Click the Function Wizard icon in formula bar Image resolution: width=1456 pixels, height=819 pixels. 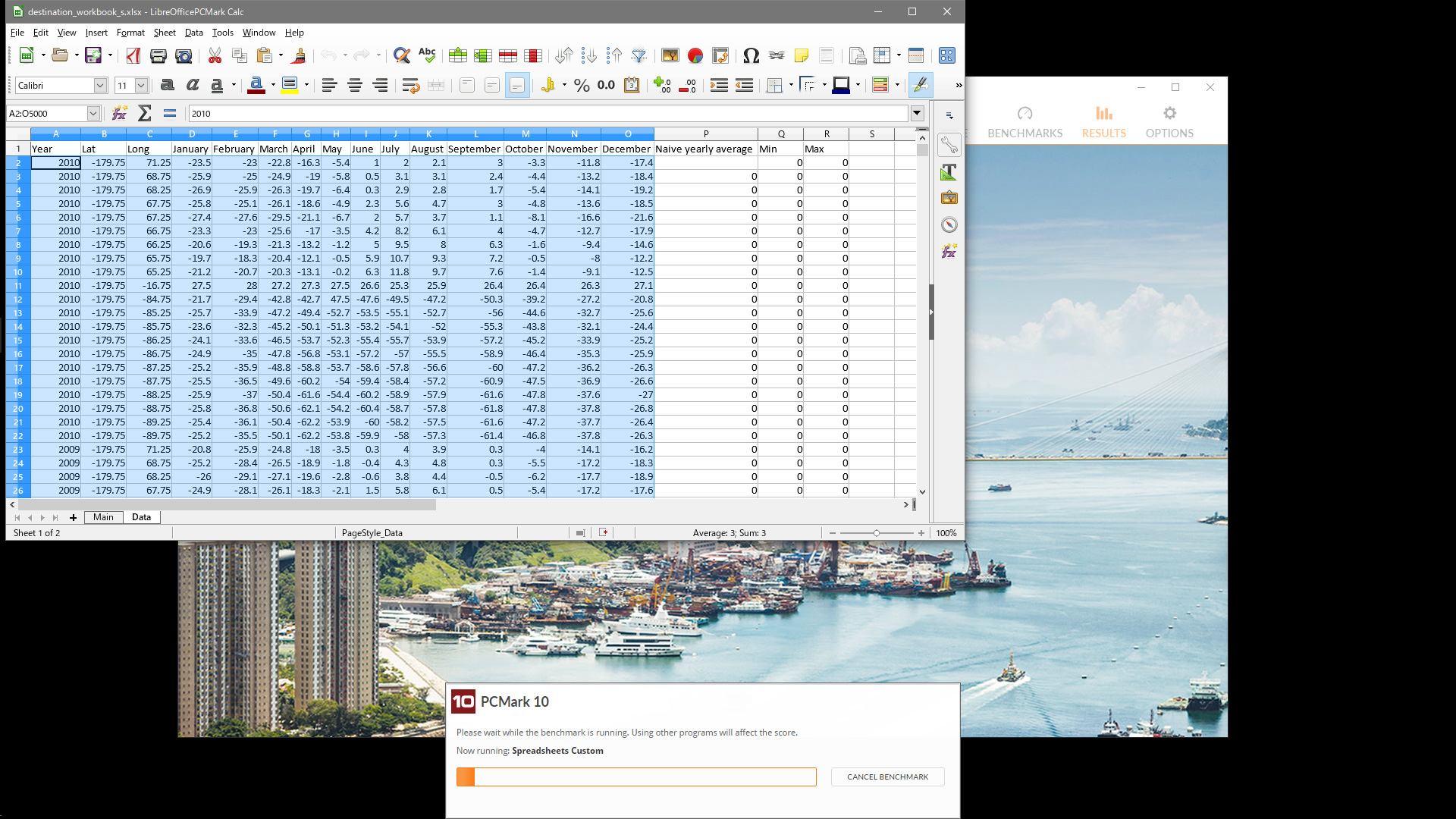[120, 113]
